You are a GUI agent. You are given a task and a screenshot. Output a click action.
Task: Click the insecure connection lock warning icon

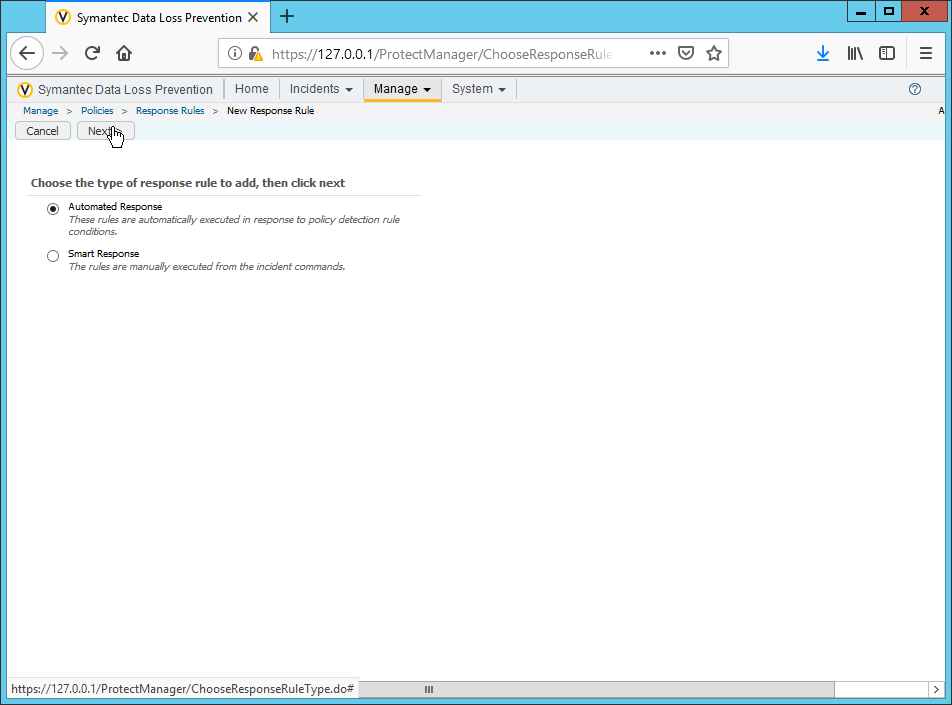point(256,54)
